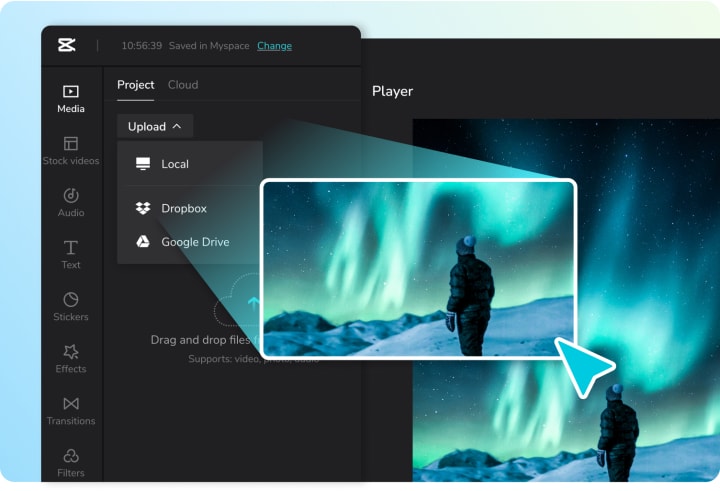Click the 10:56:39 save timestamp

click(141, 46)
